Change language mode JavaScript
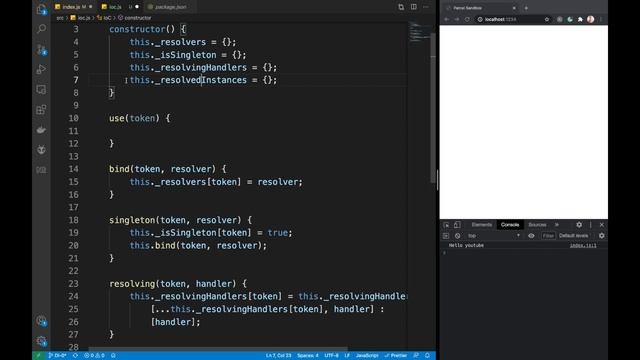The image size is (640, 360). [367, 356]
